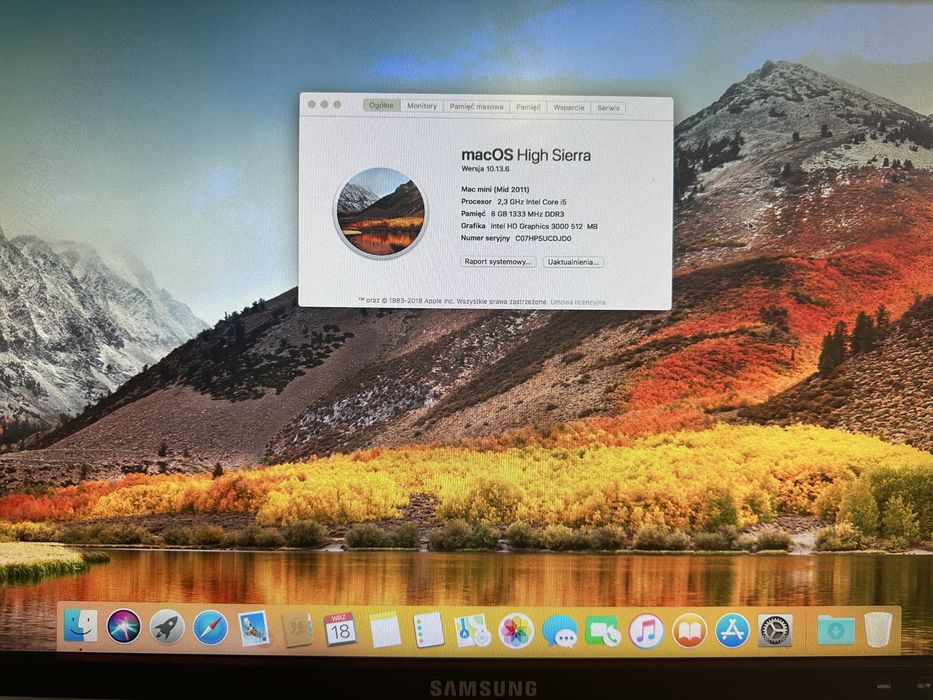
Task: Click Raport systemowy button
Action: [498, 262]
